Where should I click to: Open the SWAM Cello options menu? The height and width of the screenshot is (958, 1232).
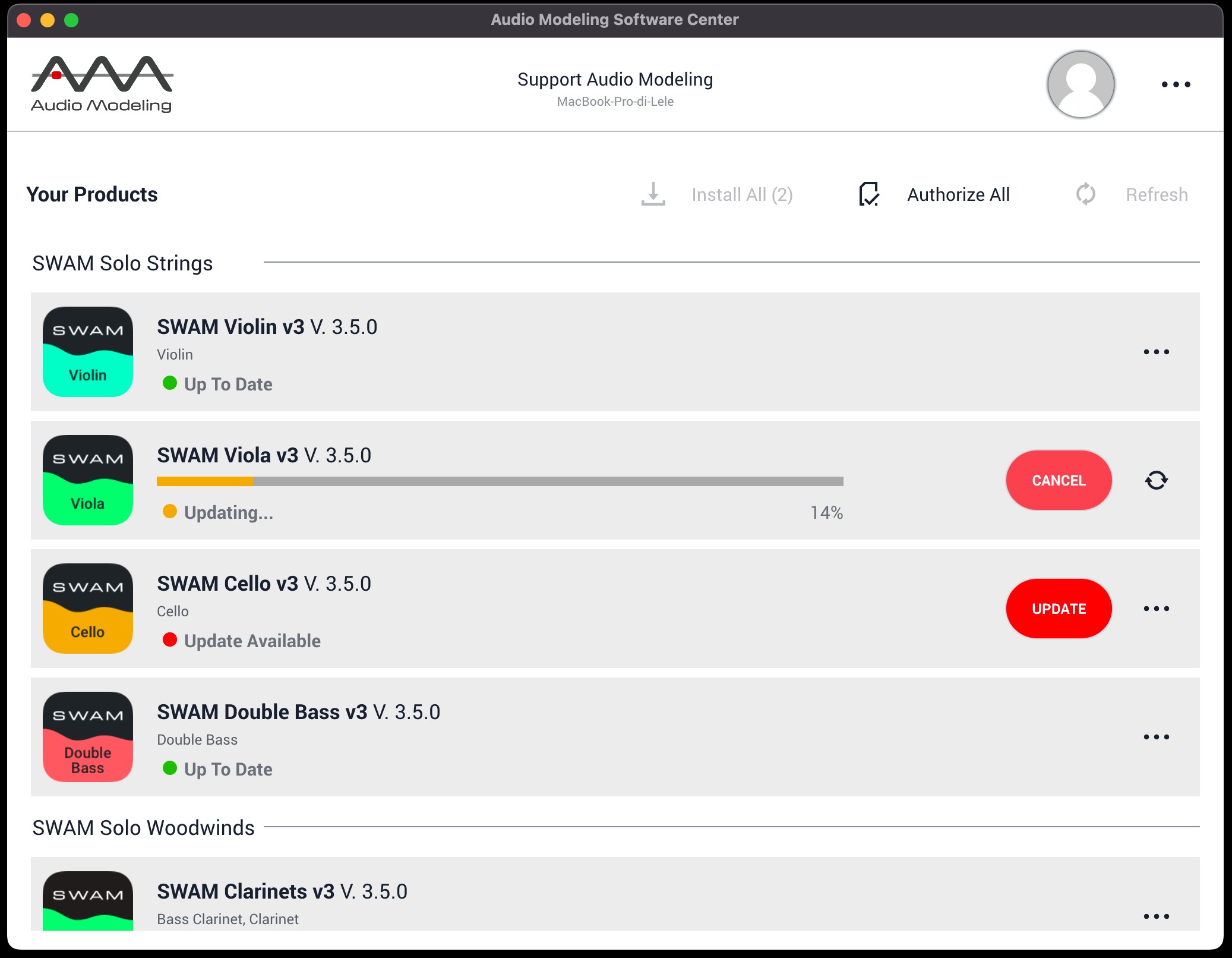click(x=1156, y=609)
